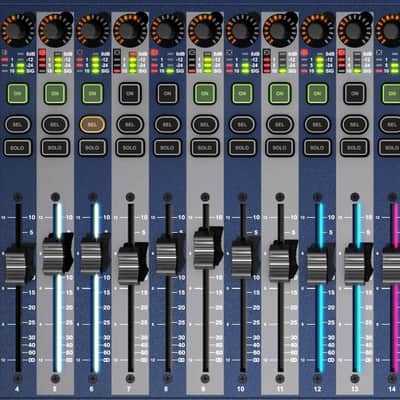400x400 pixels.
Task: Enable channel 13 ON button
Action: pyautogui.click(x=355, y=94)
